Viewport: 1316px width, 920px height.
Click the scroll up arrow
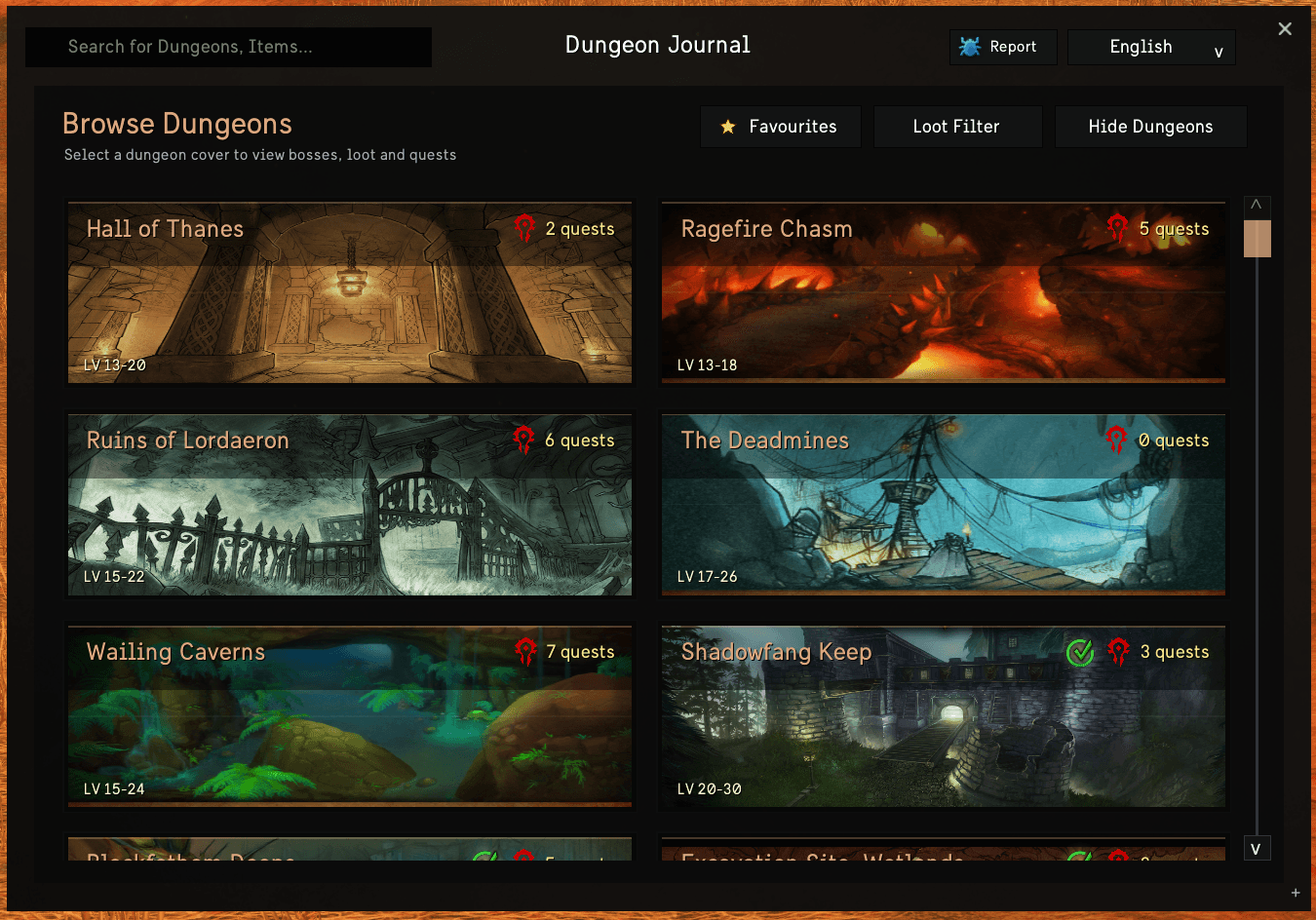pos(1257,207)
